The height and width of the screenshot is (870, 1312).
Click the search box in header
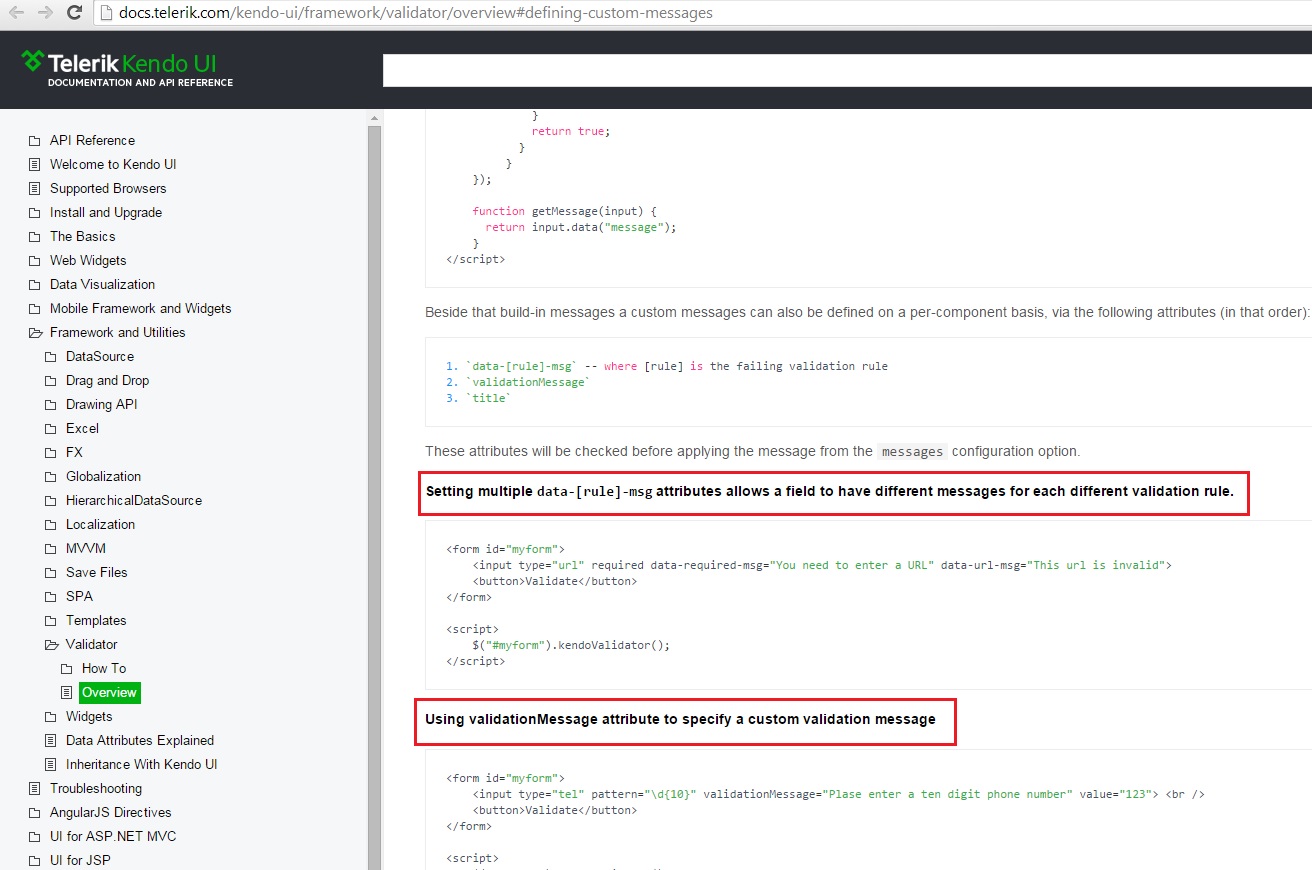click(847, 70)
